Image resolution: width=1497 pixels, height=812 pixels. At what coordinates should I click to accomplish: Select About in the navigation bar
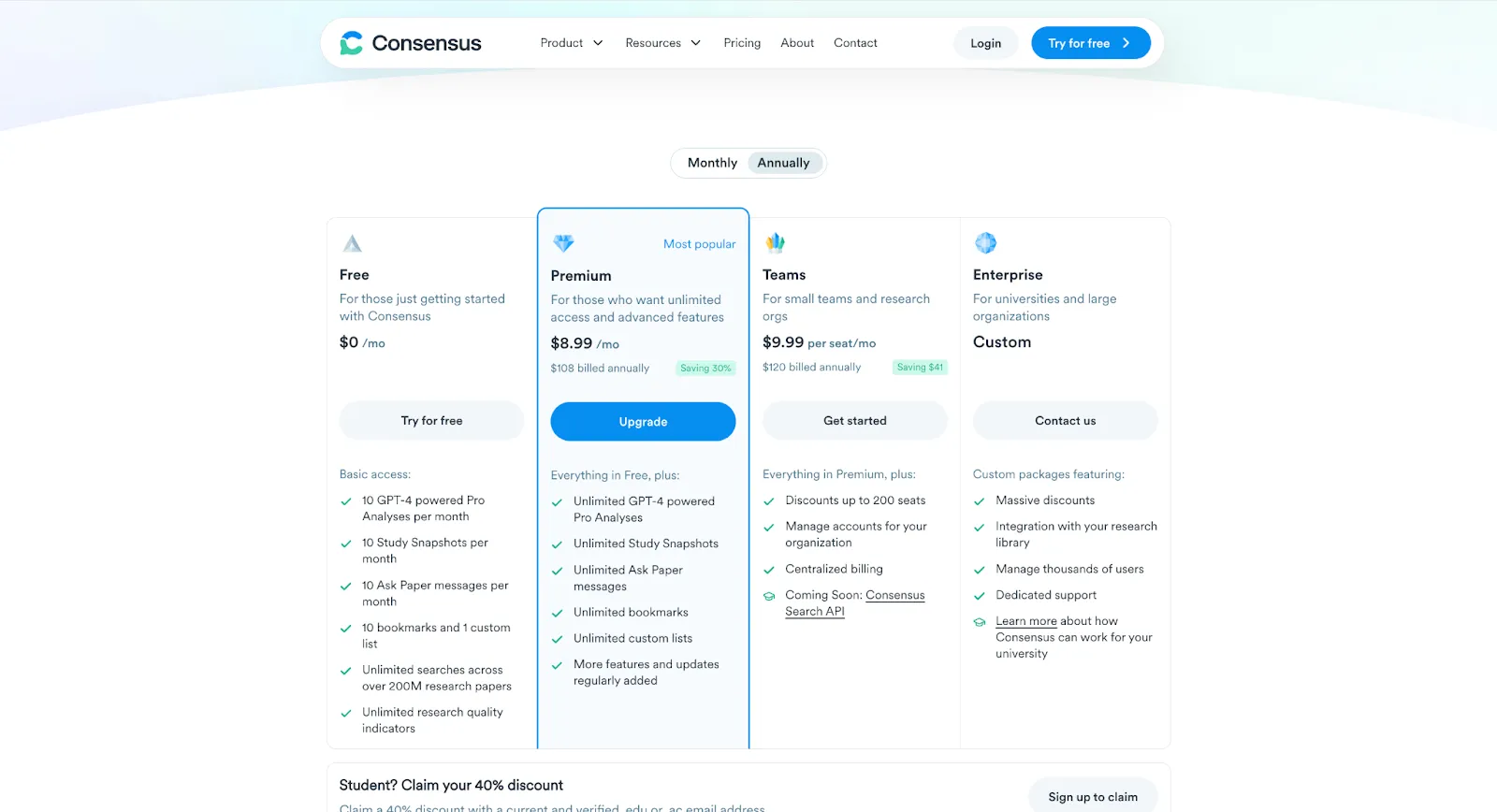click(796, 42)
